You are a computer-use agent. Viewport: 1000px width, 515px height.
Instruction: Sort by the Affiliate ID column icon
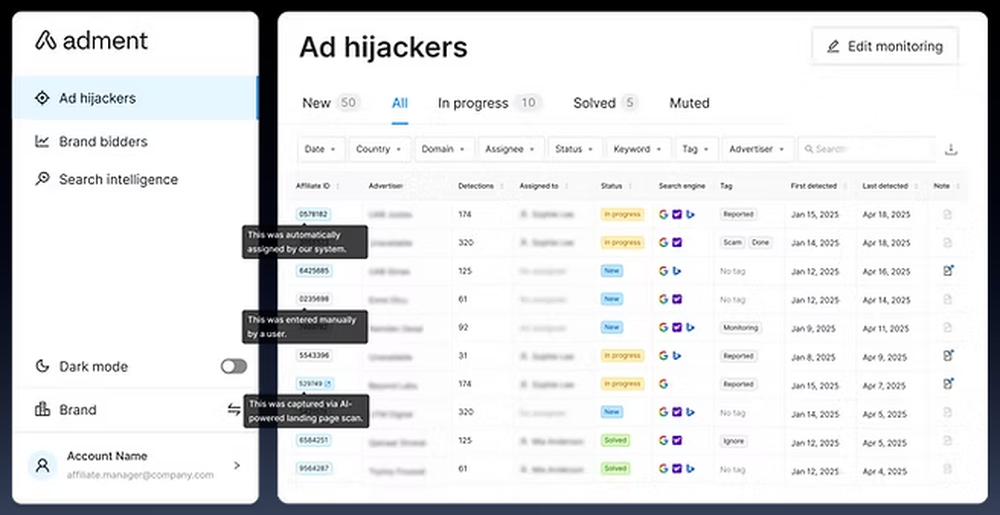(338, 186)
